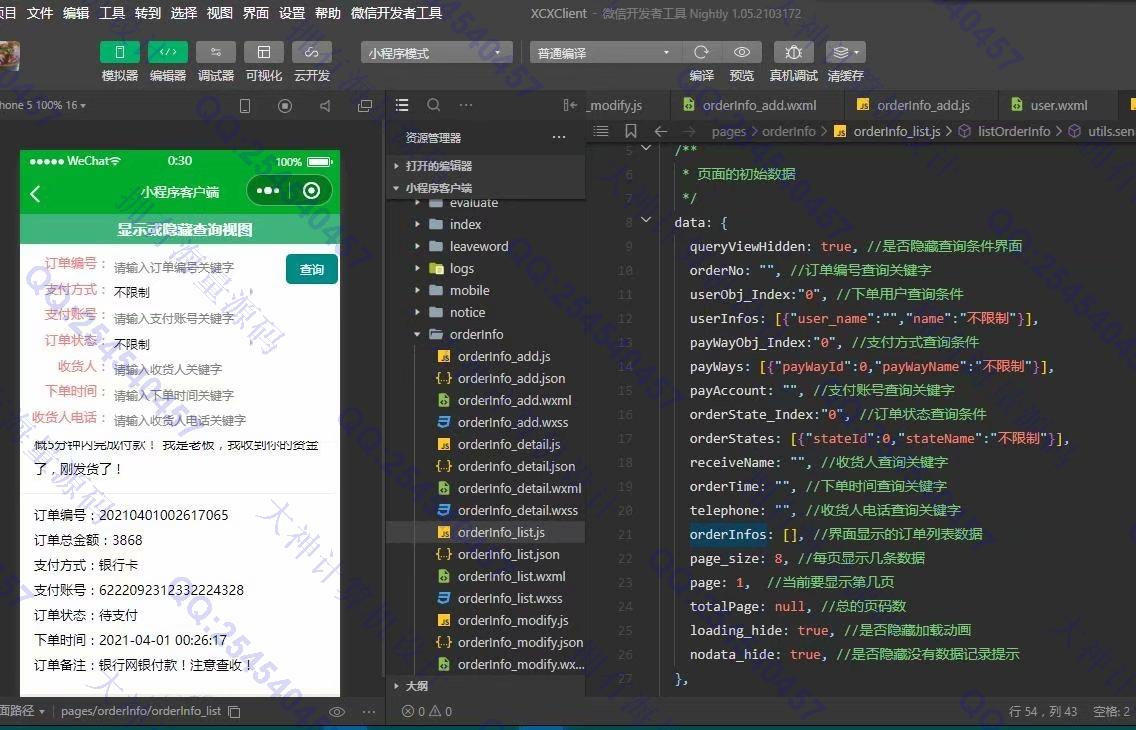The image size is (1136, 730).
Task: Open the 微信开发者工具 menu
Action: (396, 13)
